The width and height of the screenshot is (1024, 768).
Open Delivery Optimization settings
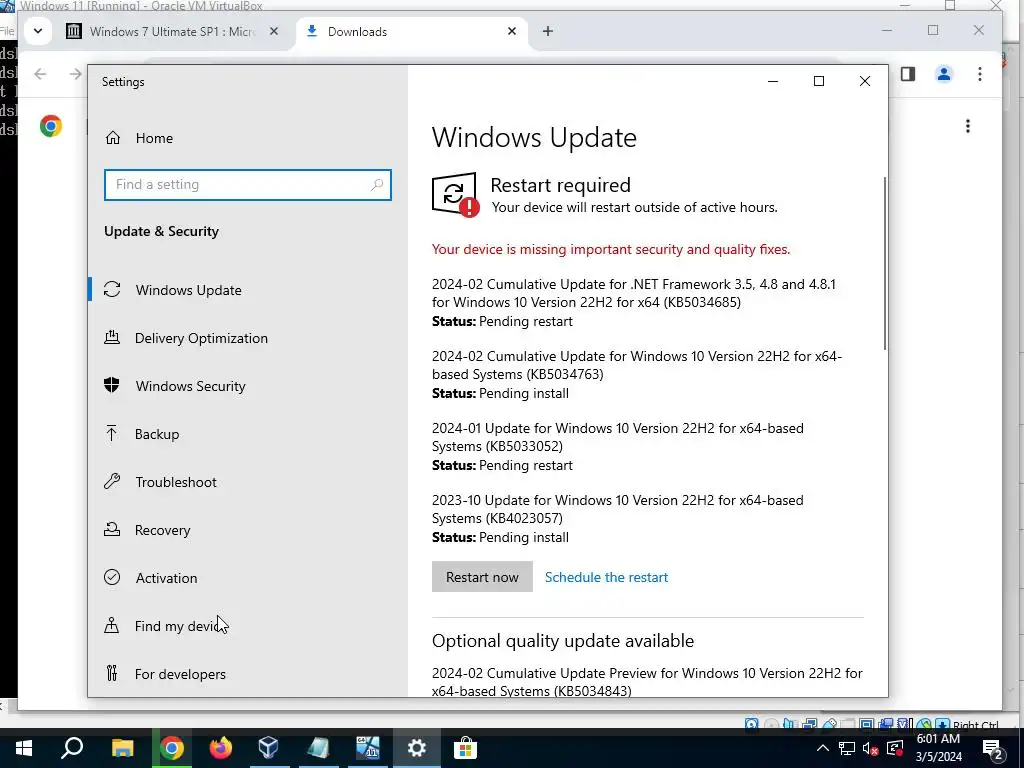tap(200, 338)
